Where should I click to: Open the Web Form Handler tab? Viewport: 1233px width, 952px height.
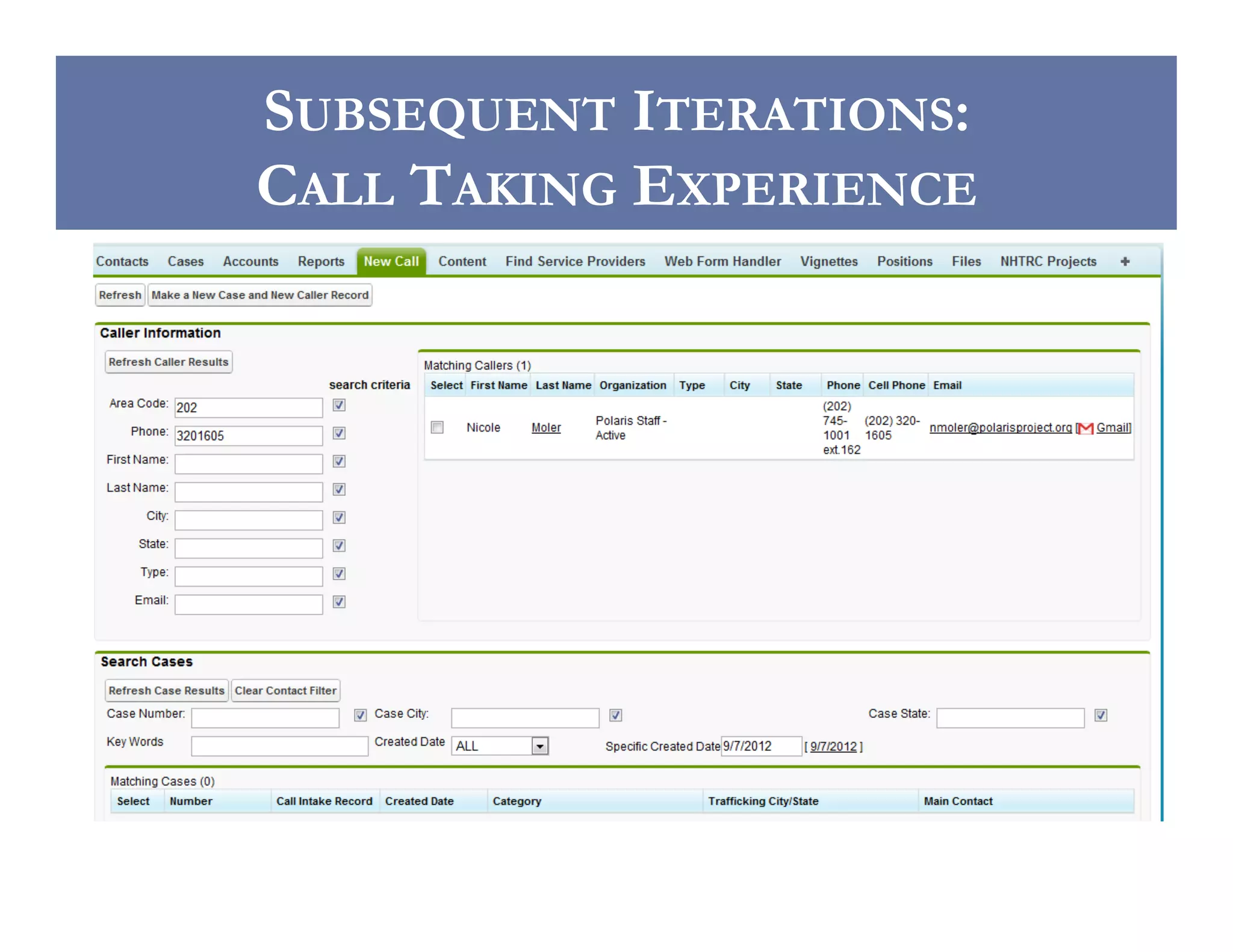coord(722,261)
